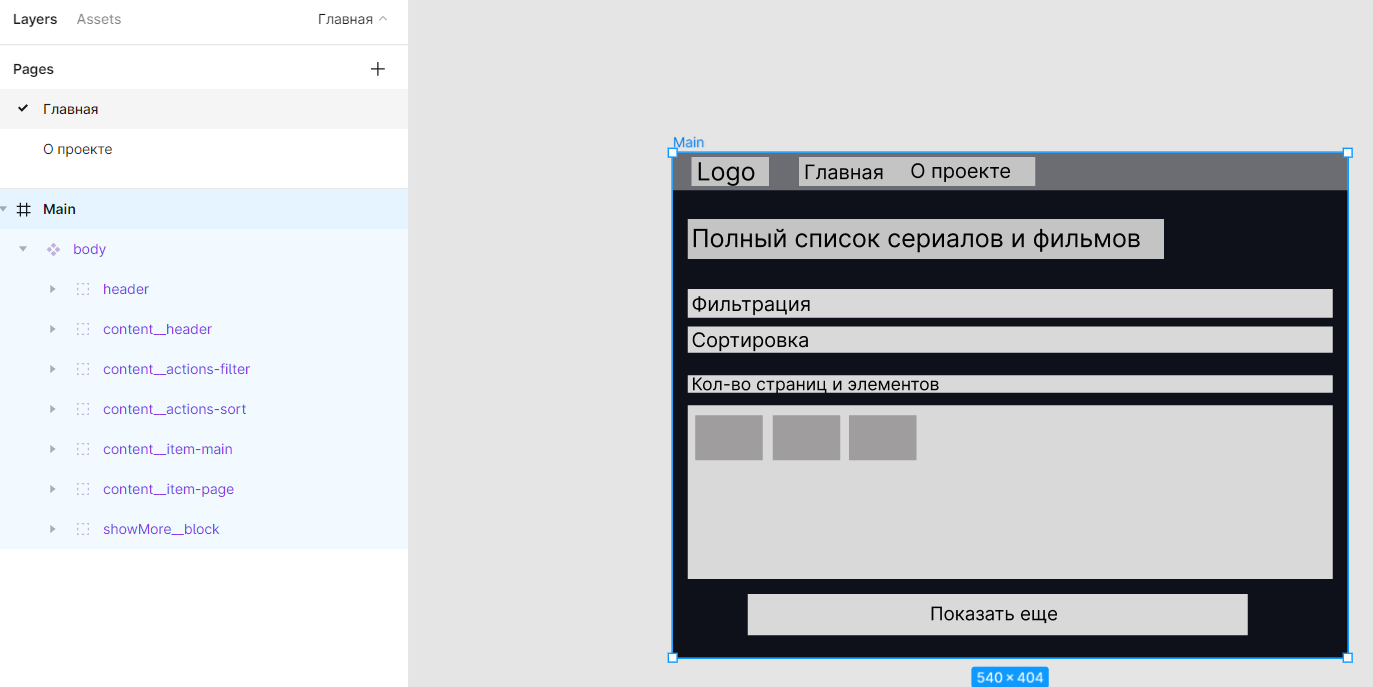Image resolution: width=1373 pixels, height=687 pixels.
Task: Click the Main frame label above the canvas
Action: click(687, 142)
